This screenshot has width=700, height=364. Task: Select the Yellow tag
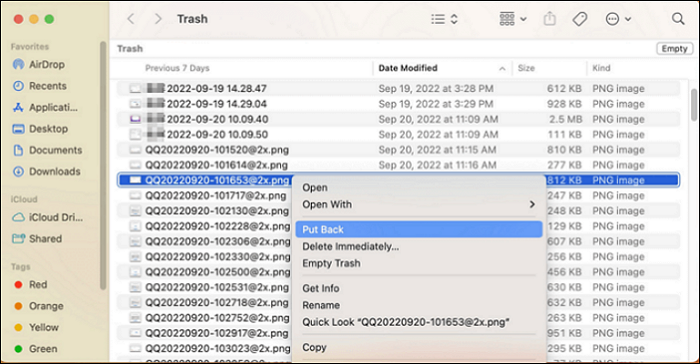[x=36, y=327]
